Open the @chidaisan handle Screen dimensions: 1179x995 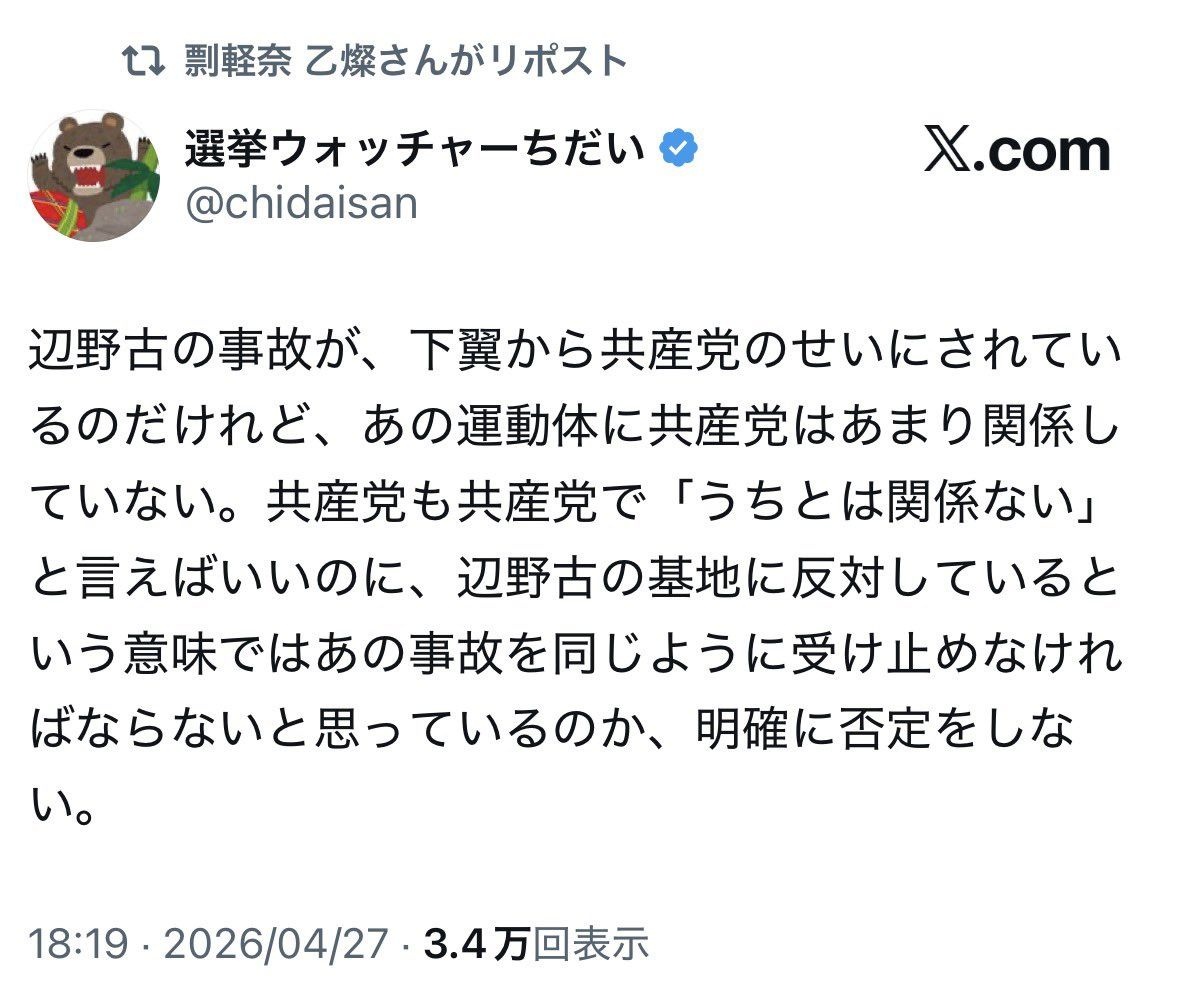[300, 203]
